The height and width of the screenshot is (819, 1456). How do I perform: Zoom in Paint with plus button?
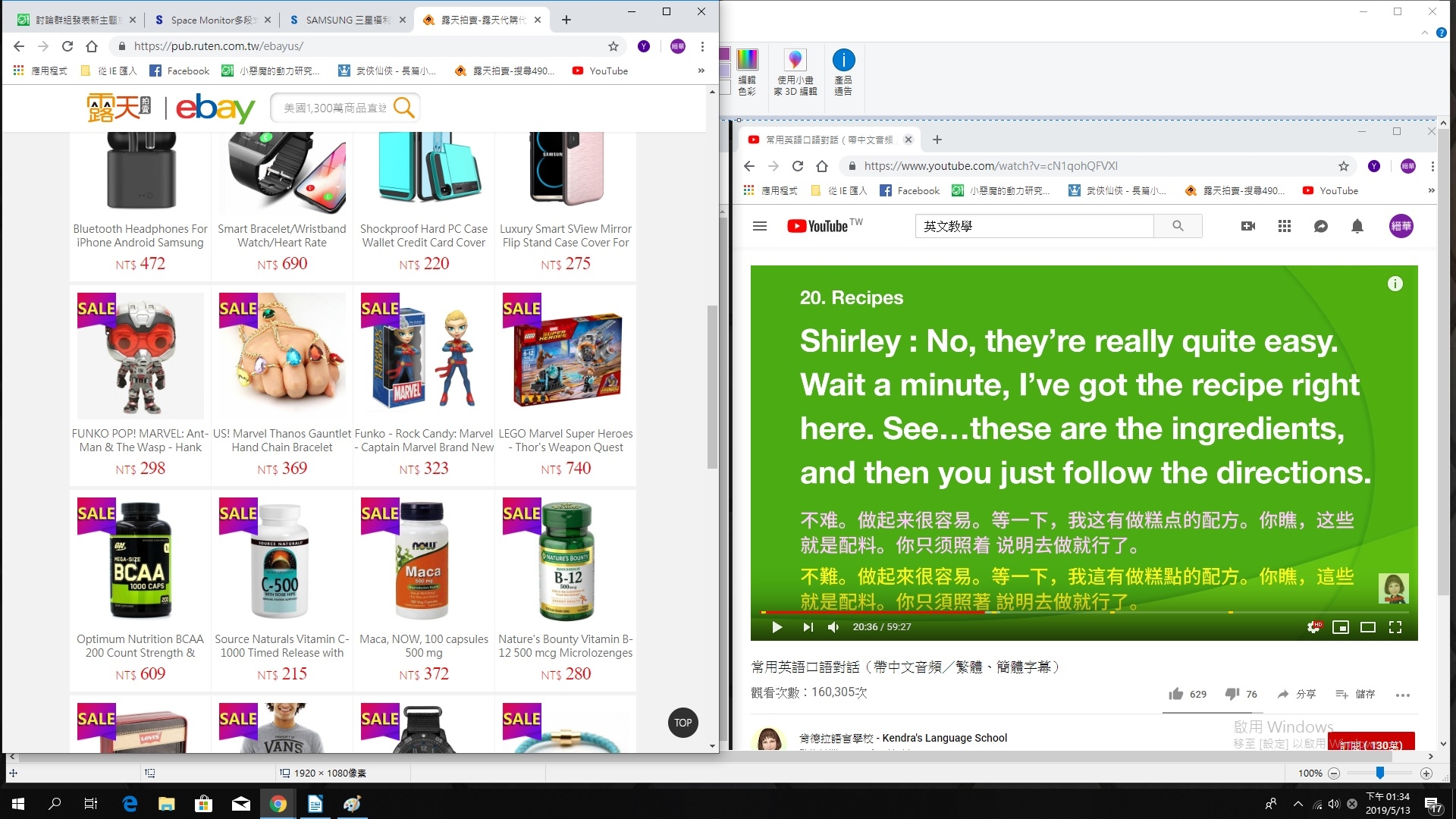pos(1426,773)
